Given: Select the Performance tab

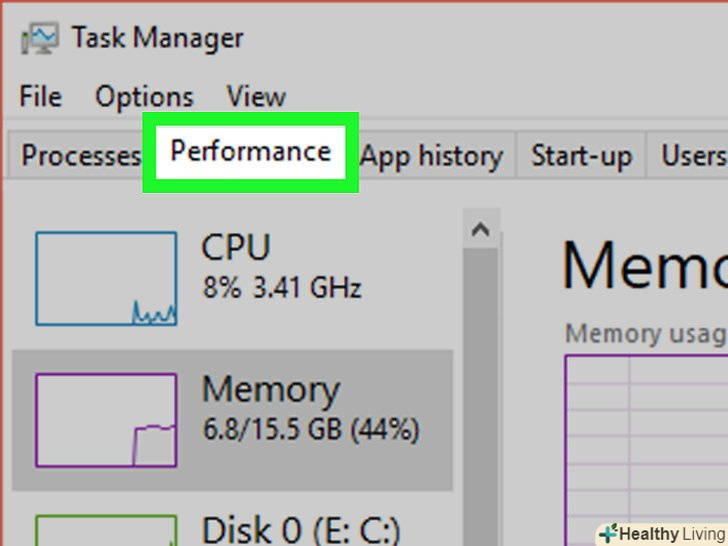Looking at the screenshot, I should click(x=250, y=152).
